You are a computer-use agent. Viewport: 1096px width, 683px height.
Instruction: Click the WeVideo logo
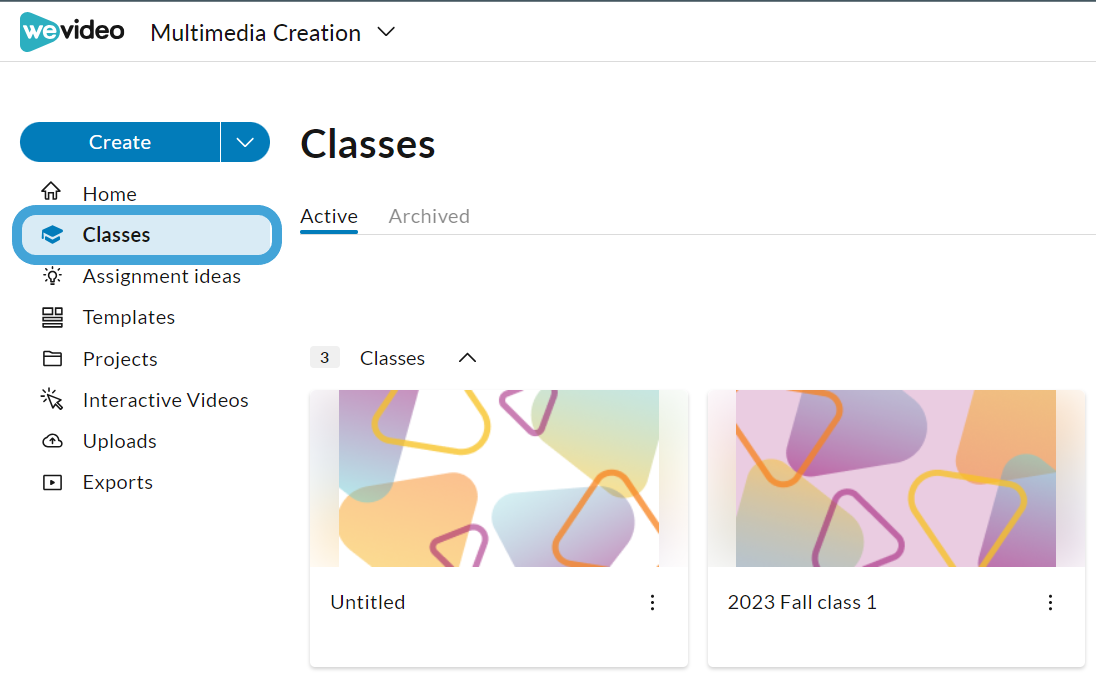click(x=72, y=31)
